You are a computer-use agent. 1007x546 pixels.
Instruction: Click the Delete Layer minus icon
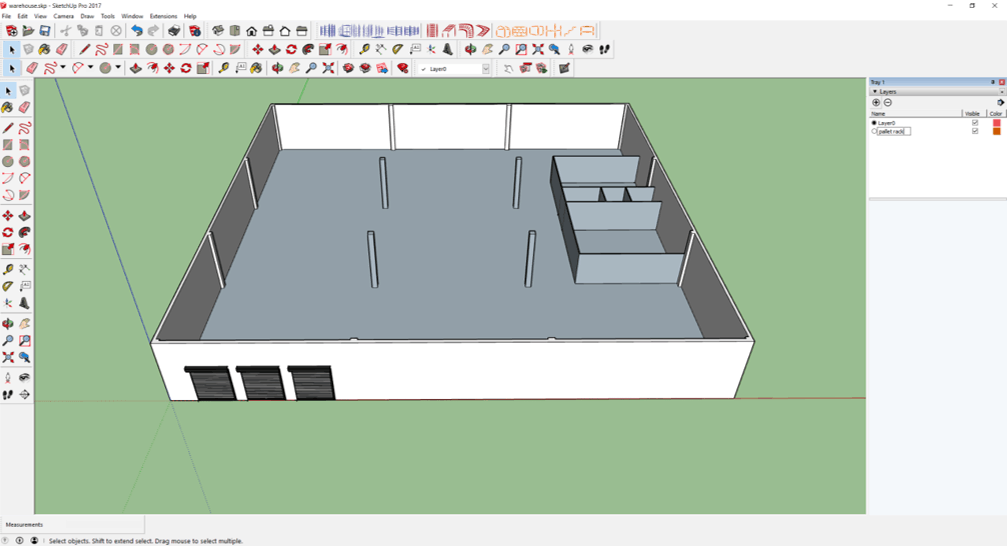point(888,103)
